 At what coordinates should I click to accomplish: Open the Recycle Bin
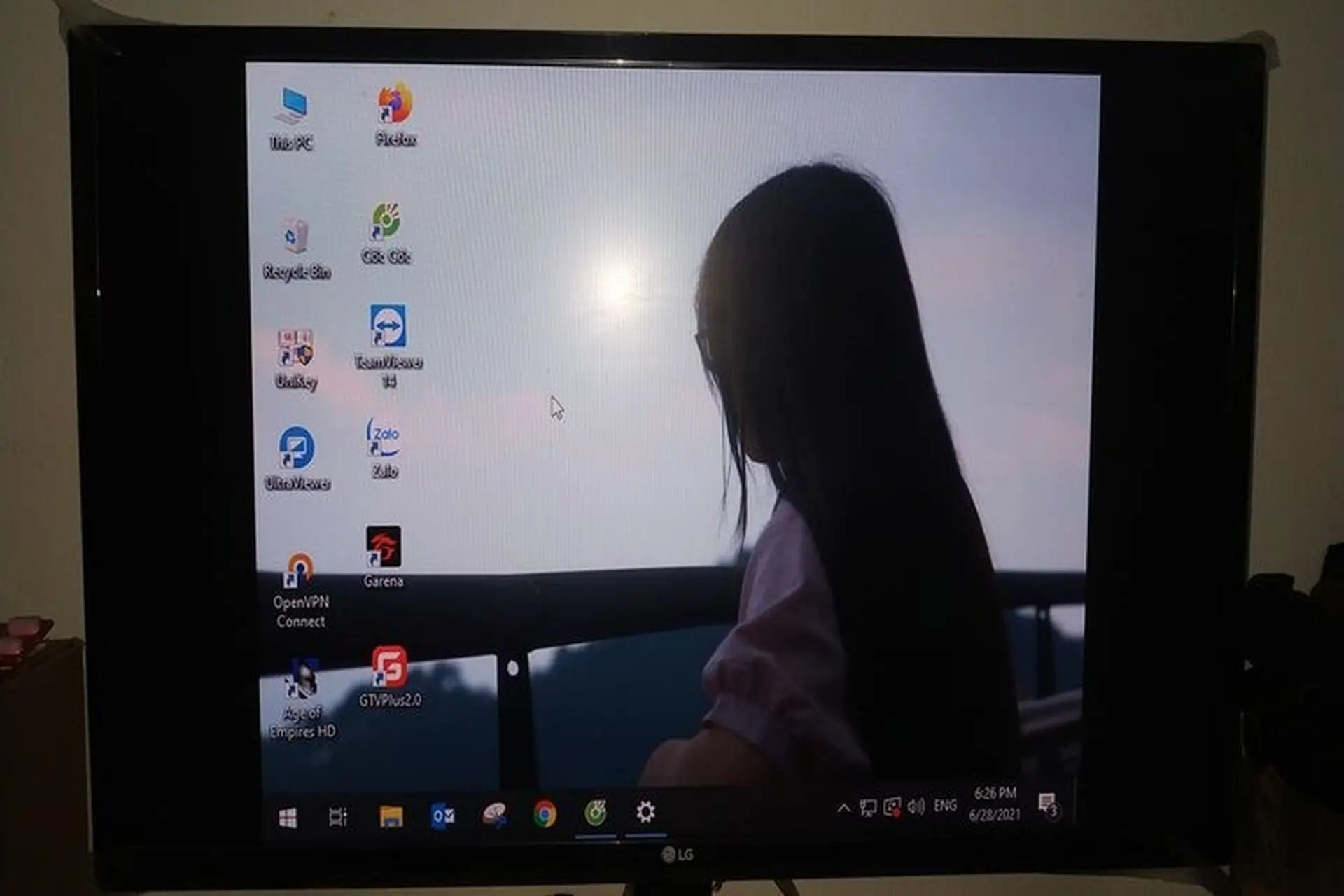[x=295, y=238]
